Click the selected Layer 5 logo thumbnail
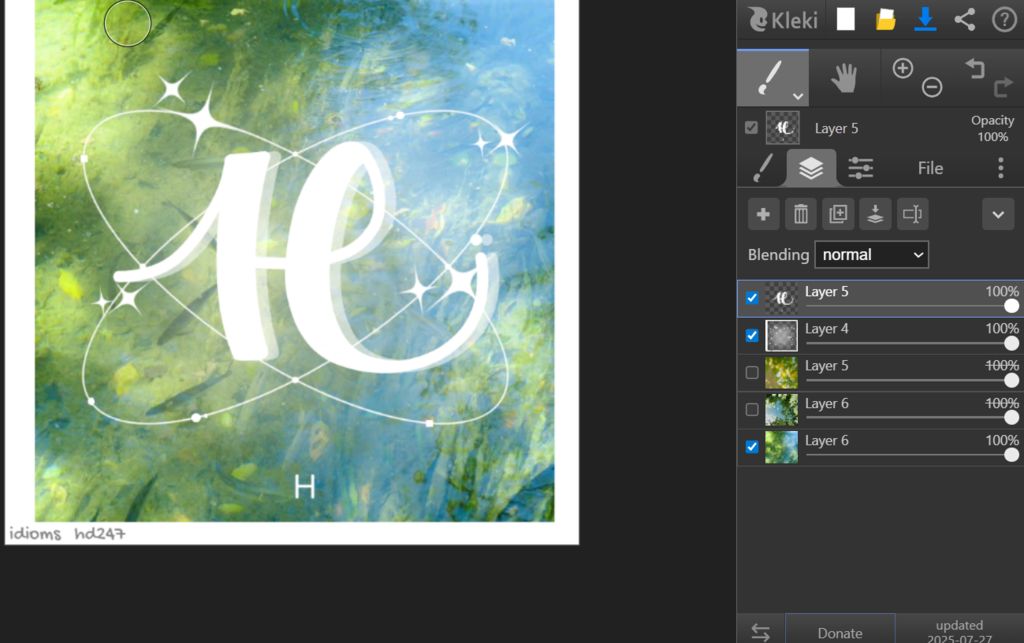This screenshot has height=643, width=1024. [782, 298]
